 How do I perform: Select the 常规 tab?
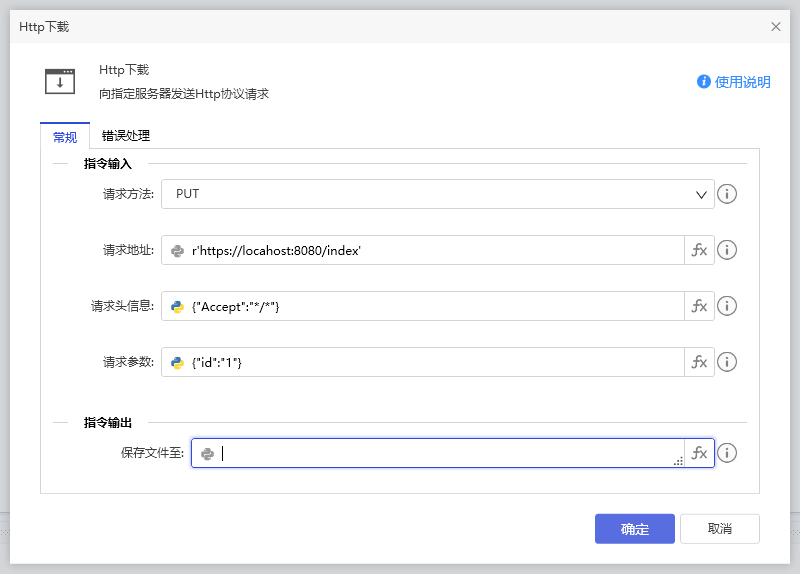(65, 137)
